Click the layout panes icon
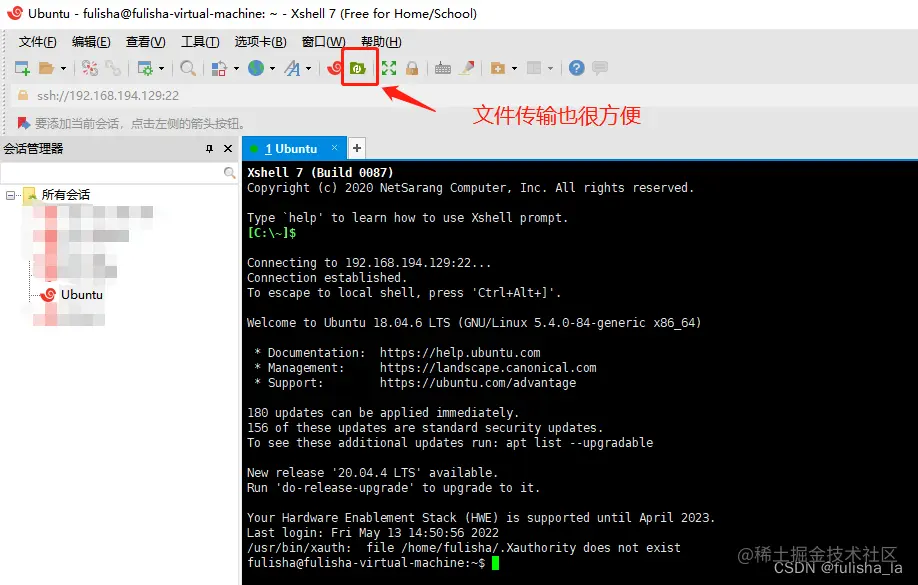The width and height of the screenshot is (918, 585). 534,69
